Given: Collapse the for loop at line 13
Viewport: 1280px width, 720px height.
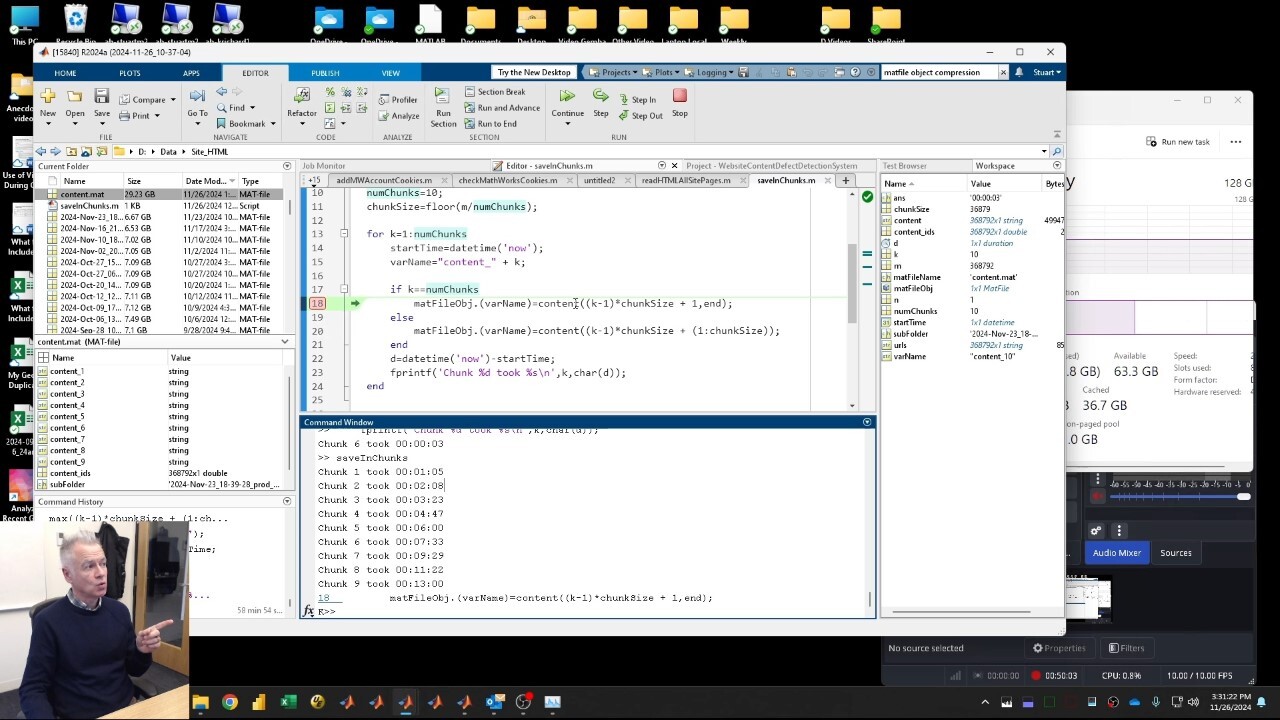Looking at the screenshot, I should pyautogui.click(x=344, y=234).
